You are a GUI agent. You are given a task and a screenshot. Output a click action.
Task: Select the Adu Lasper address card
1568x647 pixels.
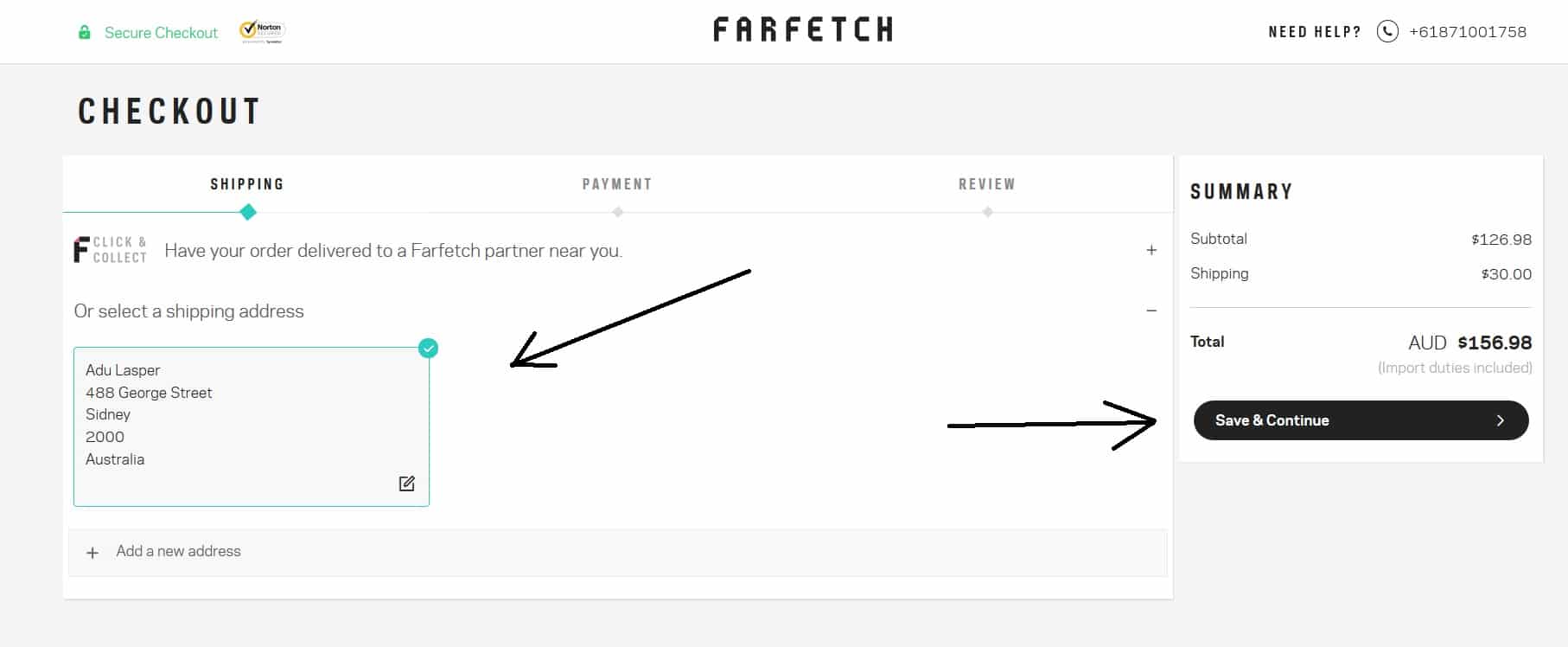[252, 426]
